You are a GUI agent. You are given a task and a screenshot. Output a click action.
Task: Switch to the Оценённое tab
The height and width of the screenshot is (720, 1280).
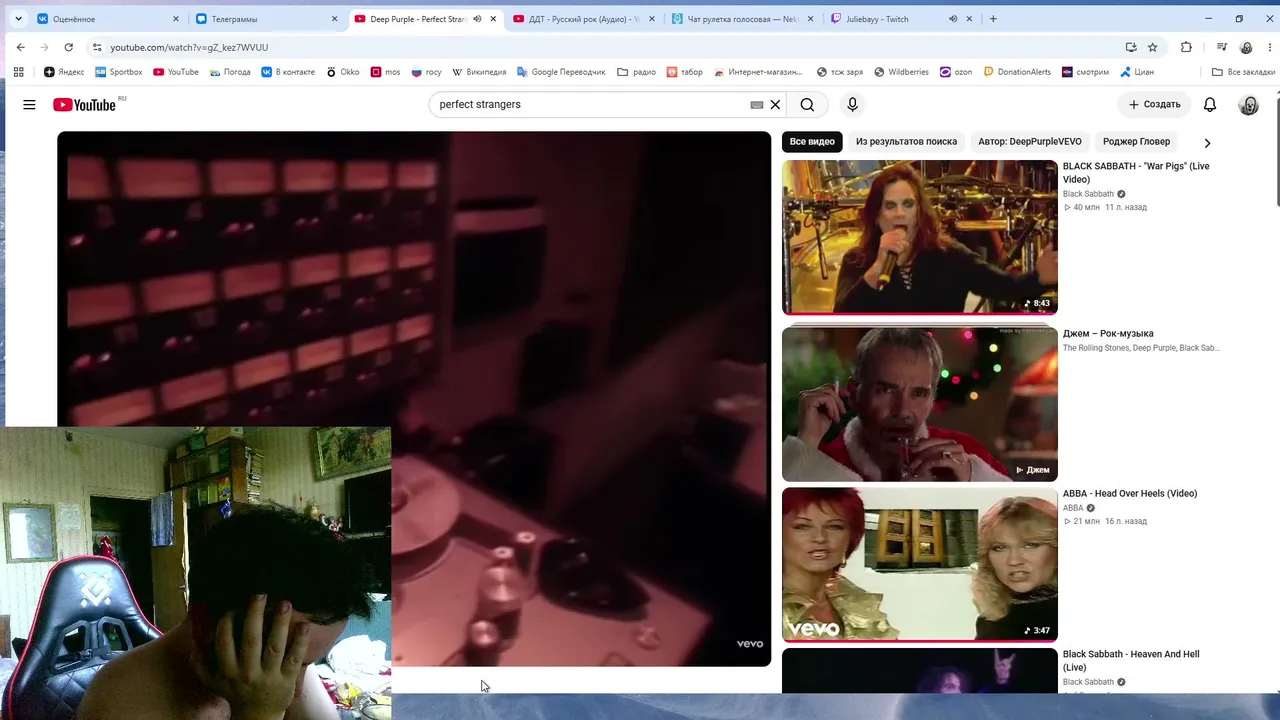pos(106,19)
